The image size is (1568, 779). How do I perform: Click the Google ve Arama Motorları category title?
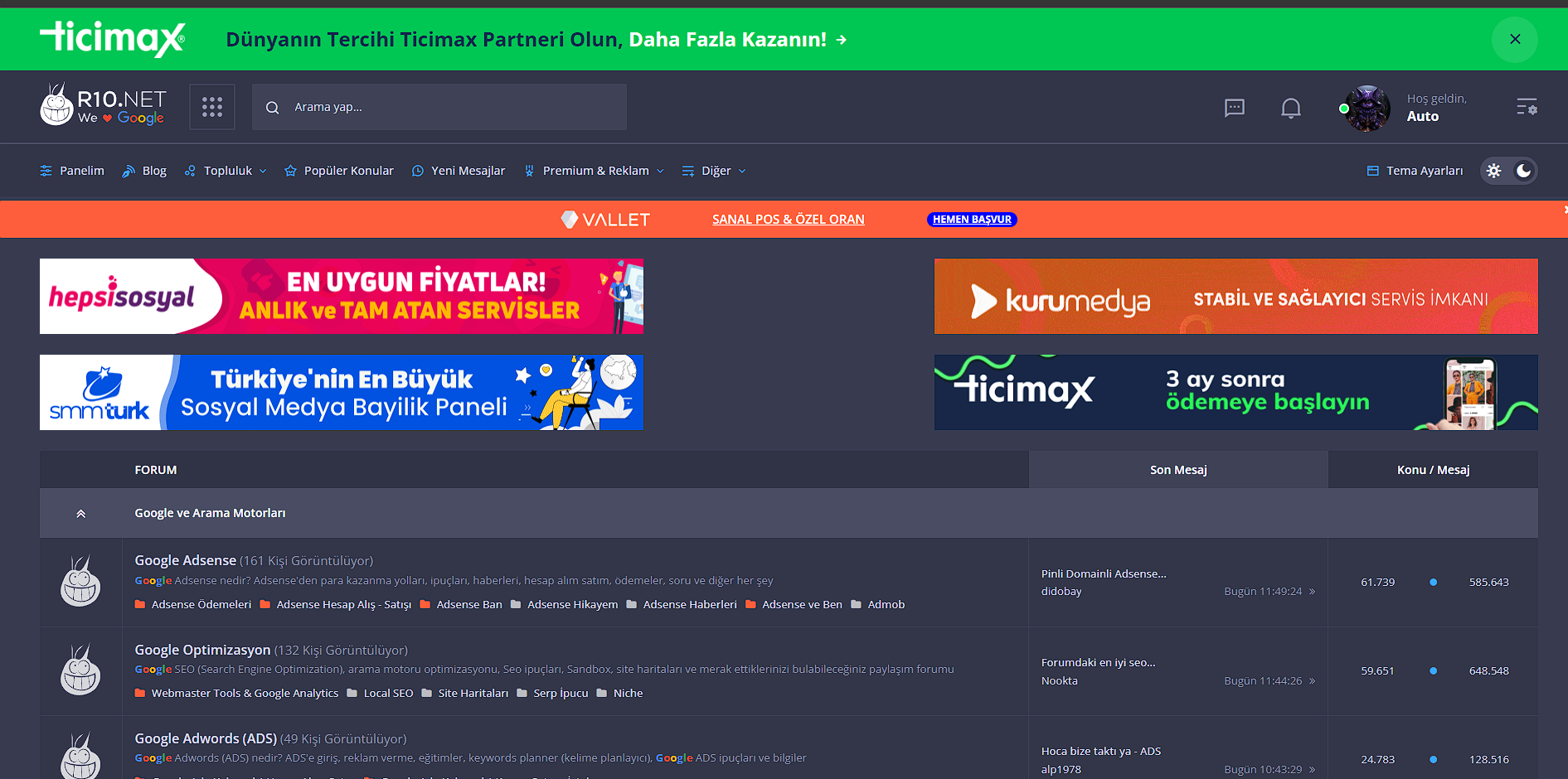pyautogui.click(x=210, y=514)
